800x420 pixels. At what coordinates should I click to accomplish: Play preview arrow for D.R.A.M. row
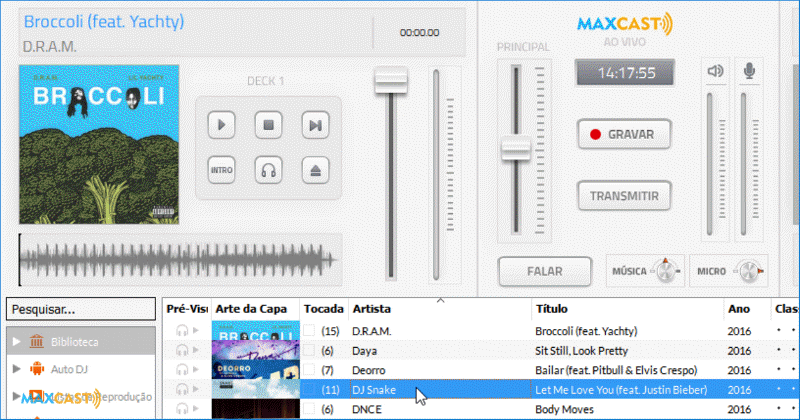tap(196, 331)
